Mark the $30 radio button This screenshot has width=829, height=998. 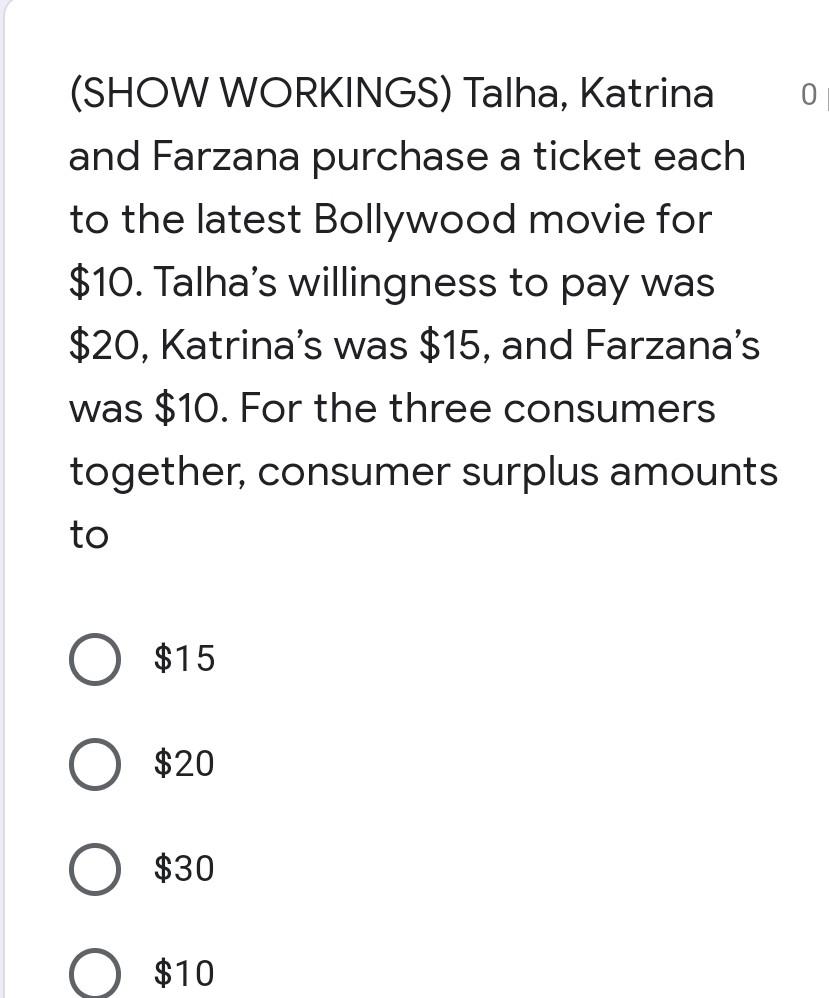coord(94,869)
